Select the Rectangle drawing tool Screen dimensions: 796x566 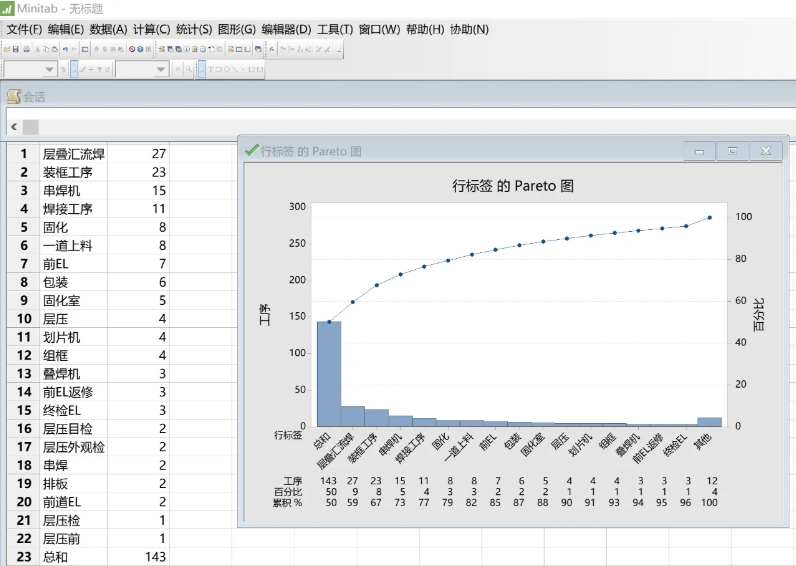[x=219, y=69]
